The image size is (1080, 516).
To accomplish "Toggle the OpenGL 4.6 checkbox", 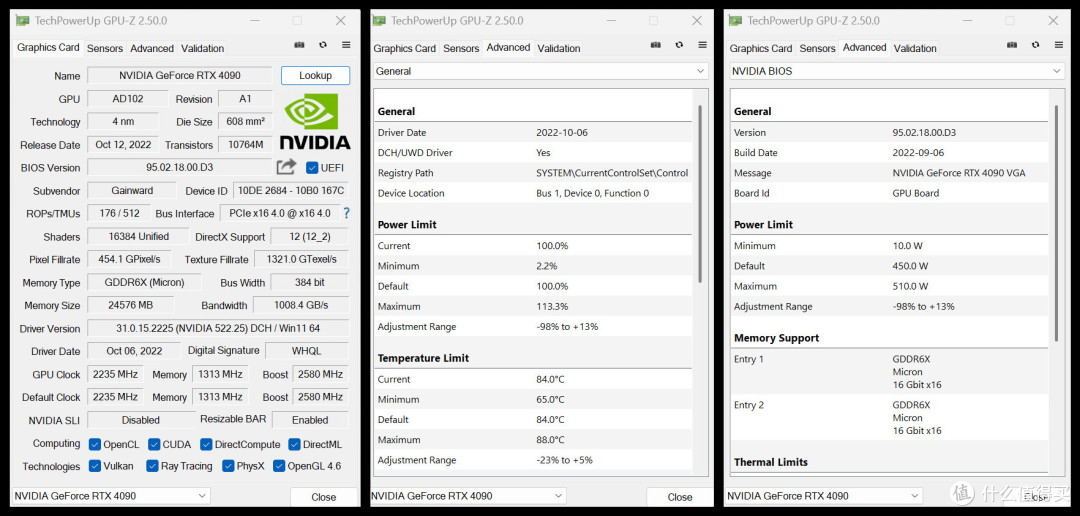I will (x=279, y=466).
